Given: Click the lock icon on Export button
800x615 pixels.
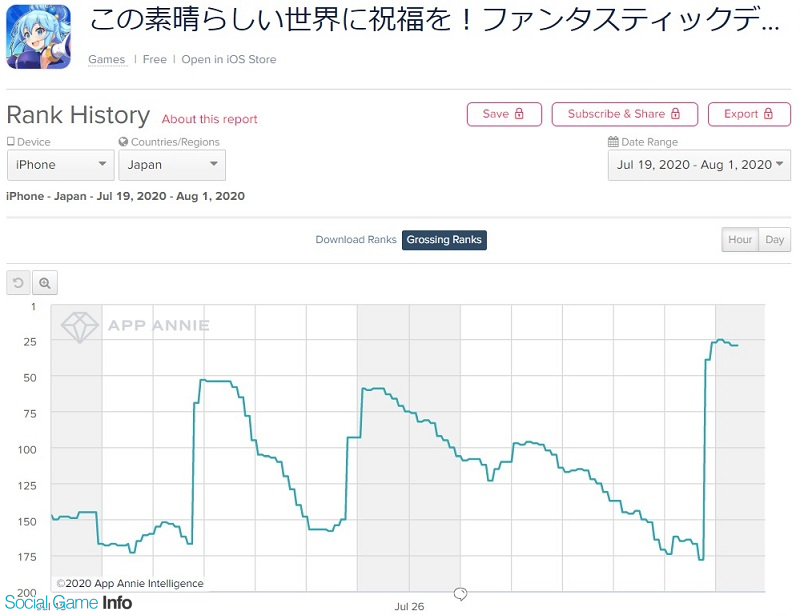Looking at the screenshot, I should pos(768,114).
